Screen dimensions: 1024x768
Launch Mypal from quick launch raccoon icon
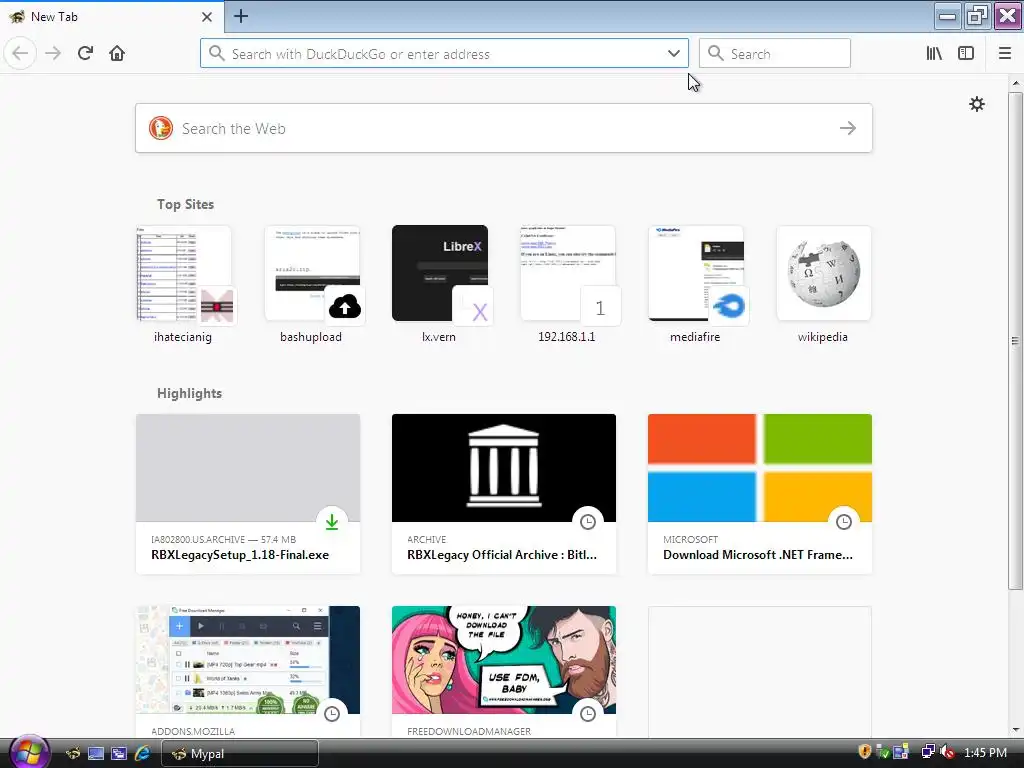point(73,754)
